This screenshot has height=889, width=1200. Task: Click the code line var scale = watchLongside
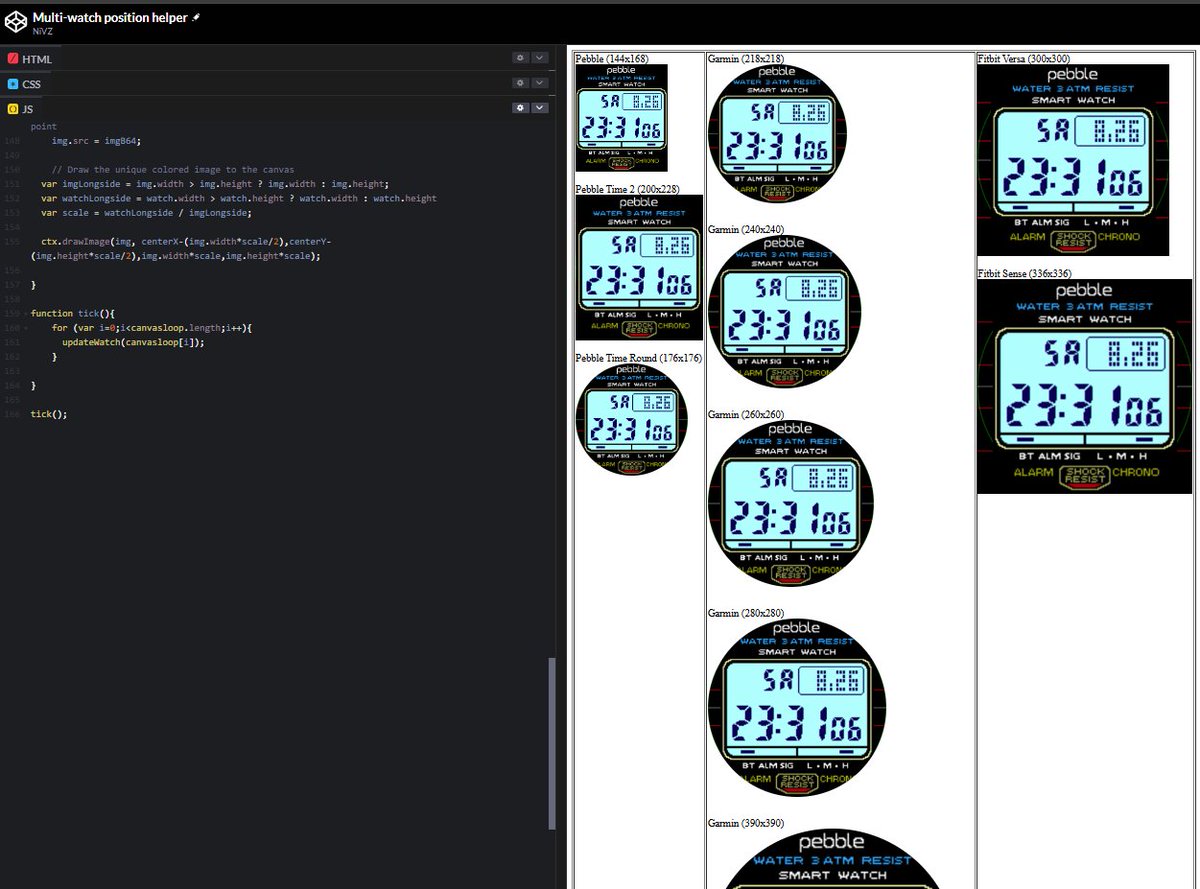pyautogui.click(x=147, y=212)
